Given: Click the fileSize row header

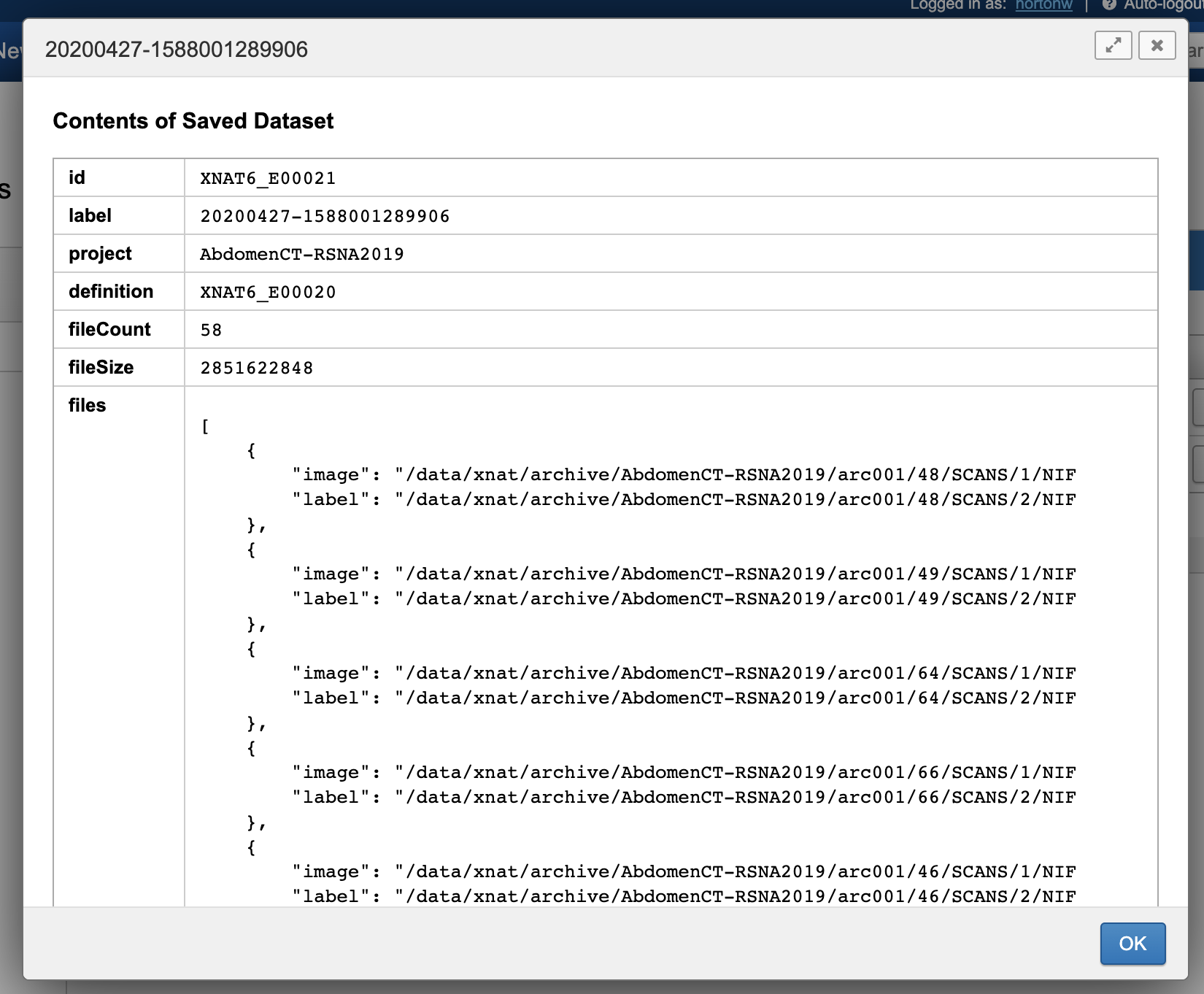Looking at the screenshot, I should (101, 367).
